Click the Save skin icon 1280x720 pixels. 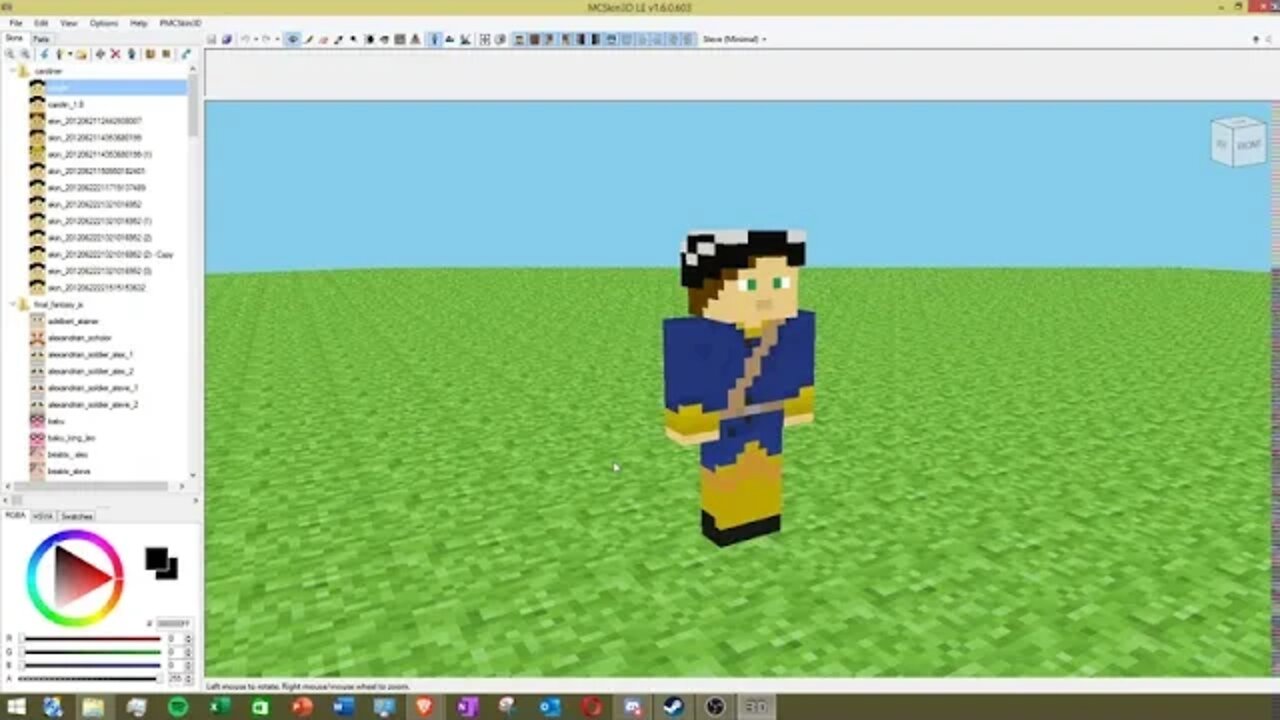pyautogui.click(x=211, y=39)
